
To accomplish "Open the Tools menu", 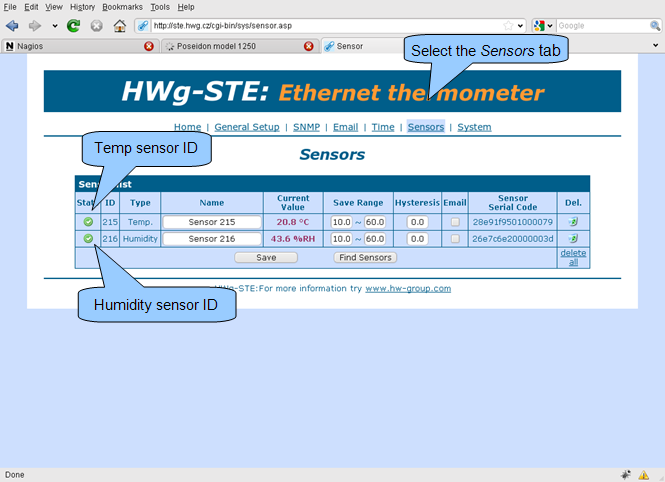I will pyautogui.click(x=160, y=7).
